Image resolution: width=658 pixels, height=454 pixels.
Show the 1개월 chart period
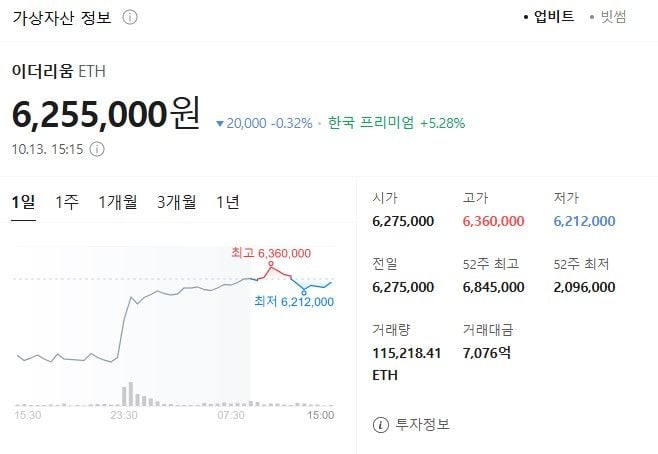click(x=118, y=202)
